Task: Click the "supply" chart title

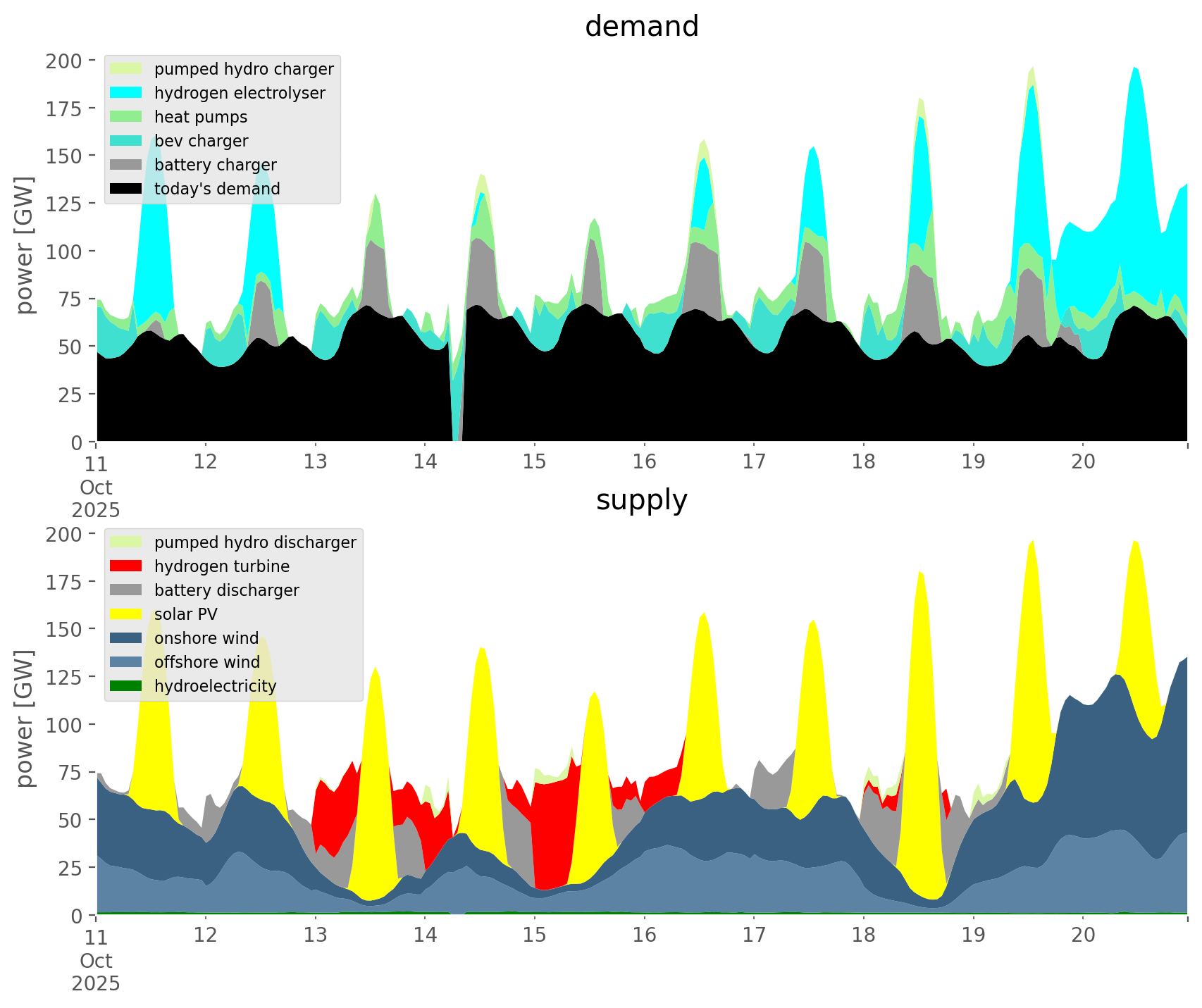Action: (x=641, y=500)
